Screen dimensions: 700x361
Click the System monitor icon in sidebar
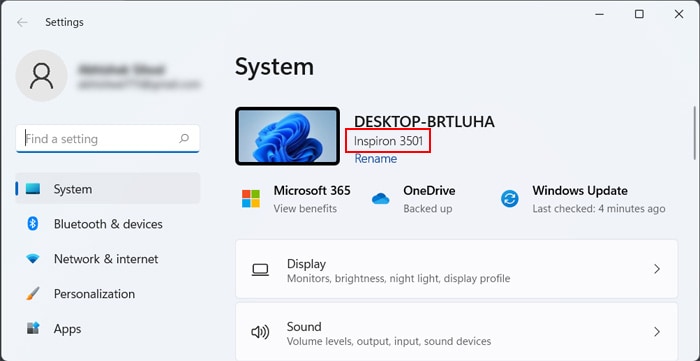pyautogui.click(x=33, y=189)
